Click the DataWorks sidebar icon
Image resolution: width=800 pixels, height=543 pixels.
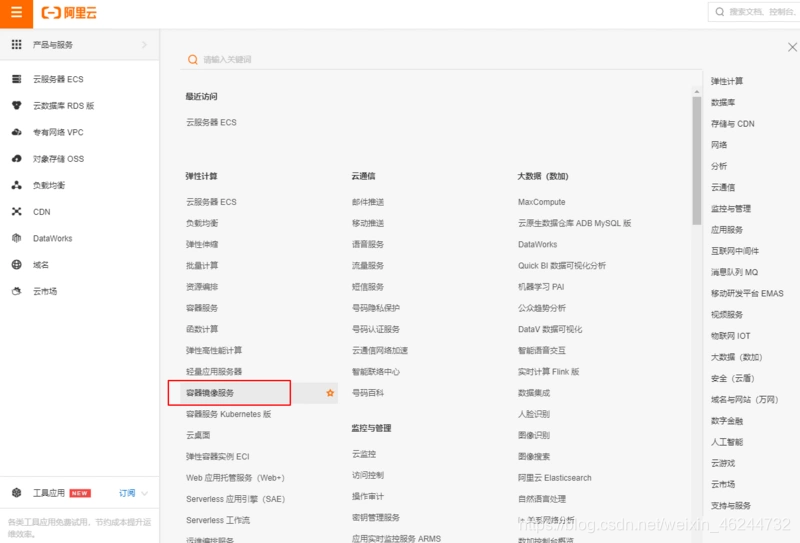16,238
